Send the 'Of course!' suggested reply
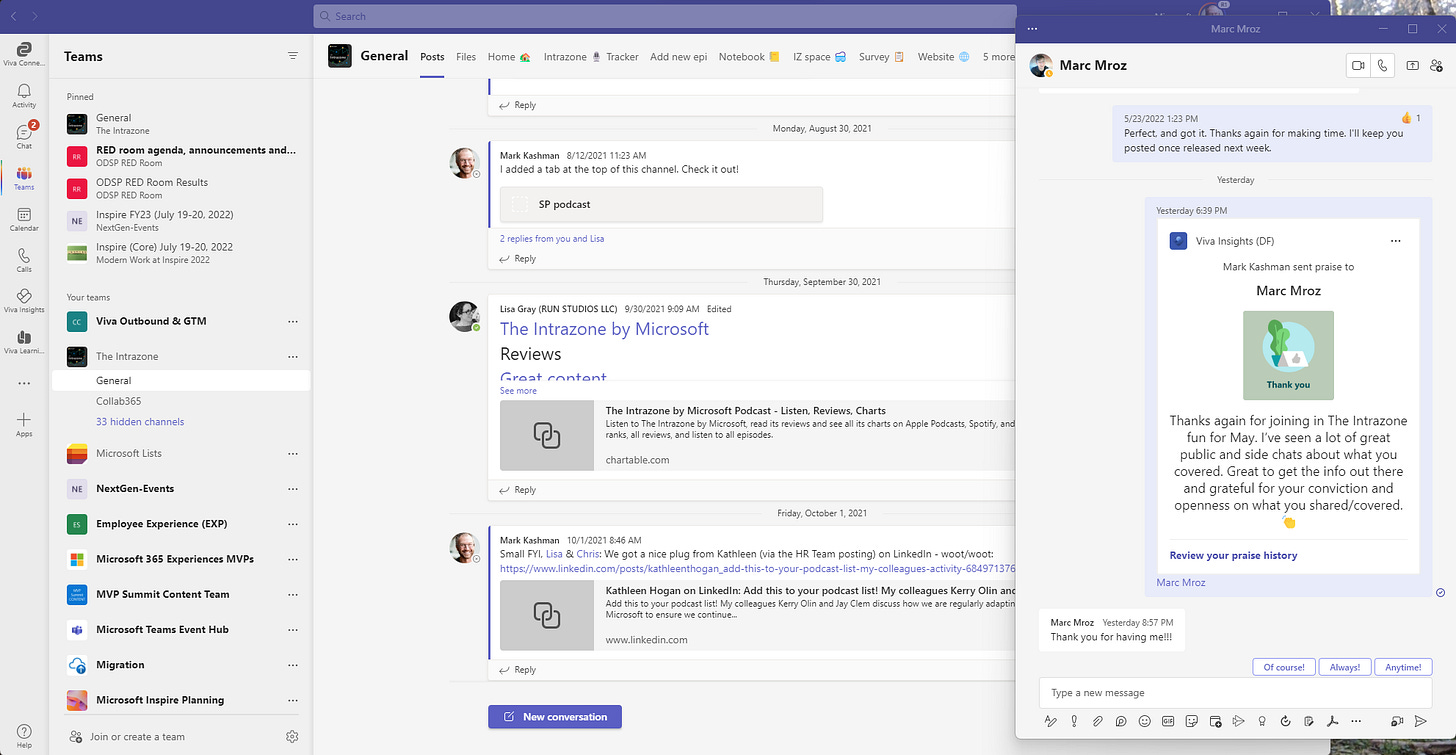Image resolution: width=1456 pixels, height=755 pixels. pyautogui.click(x=1283, y=667)
